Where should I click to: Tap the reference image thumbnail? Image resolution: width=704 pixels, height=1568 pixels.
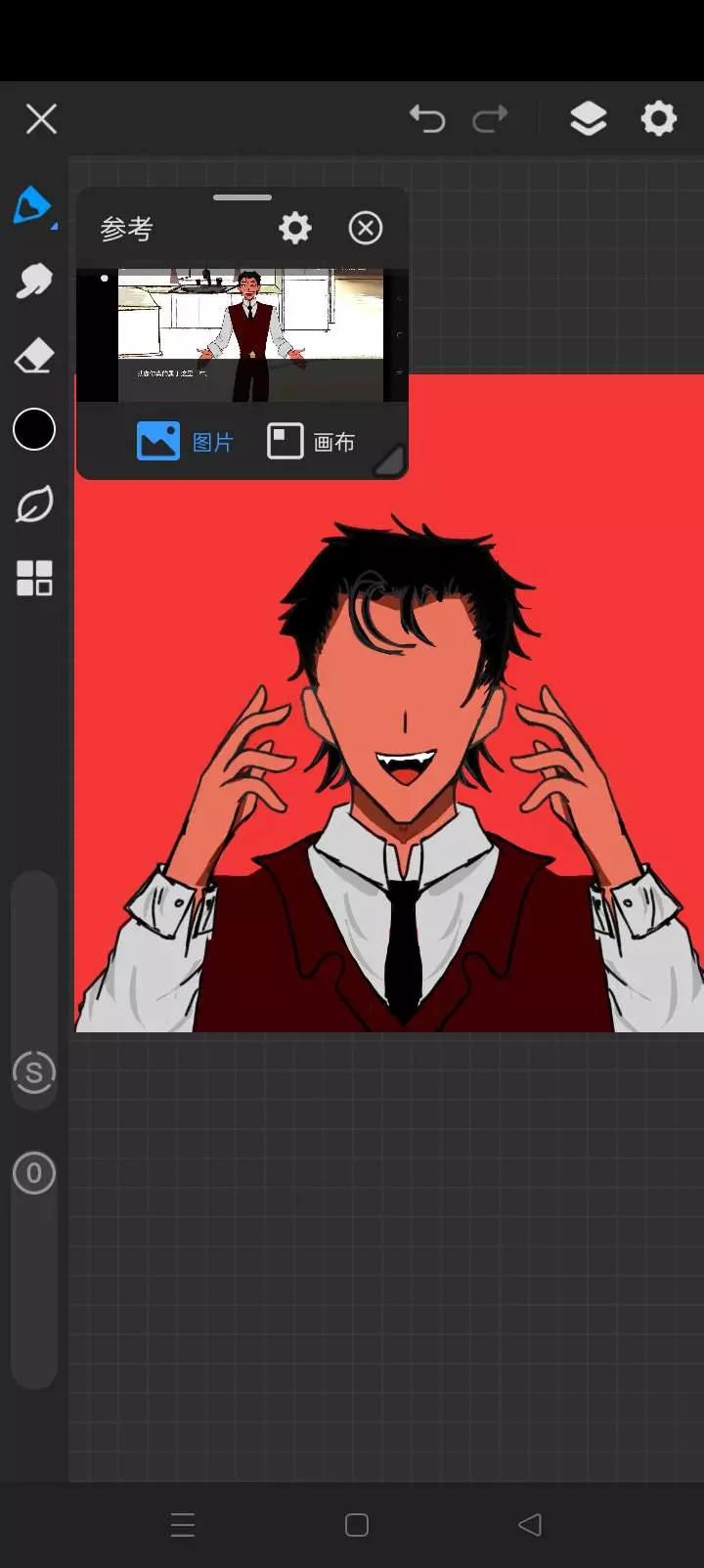pos(242,335)
